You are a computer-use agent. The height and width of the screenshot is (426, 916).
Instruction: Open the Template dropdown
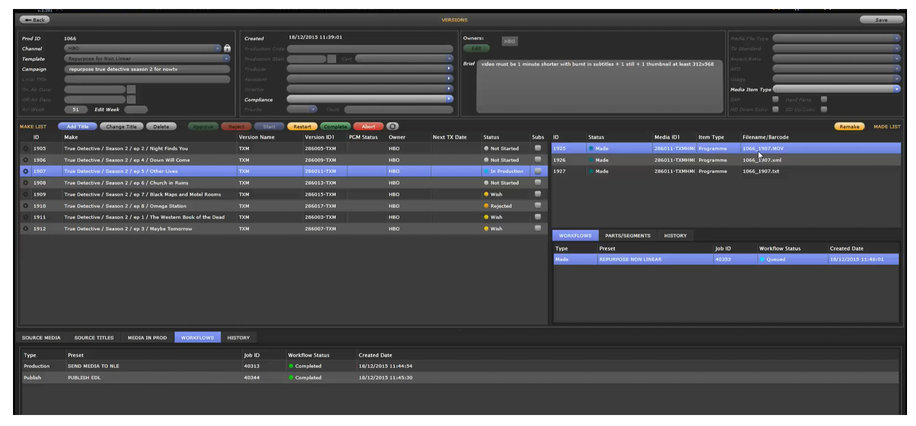[147, 58]
